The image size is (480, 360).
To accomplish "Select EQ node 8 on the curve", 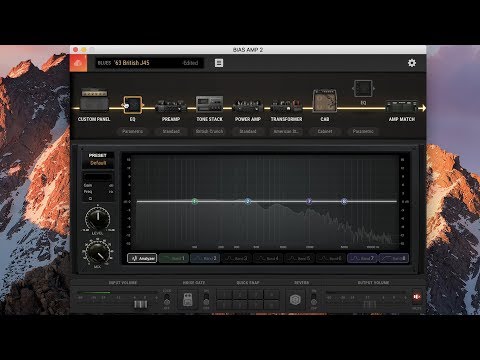I will (x=344, y=201).
